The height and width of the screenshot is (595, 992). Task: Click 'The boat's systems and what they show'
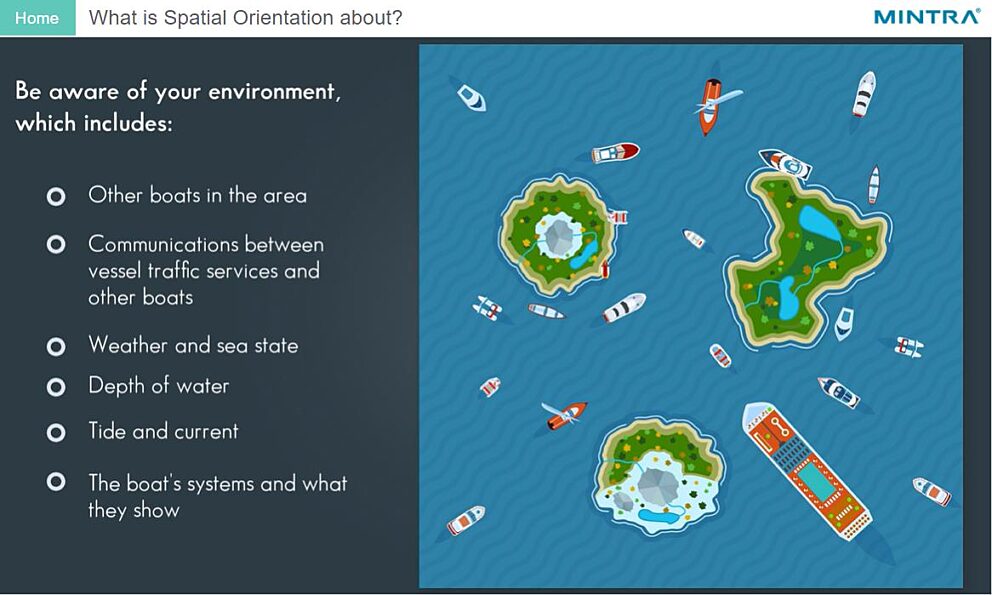point(218,496)
